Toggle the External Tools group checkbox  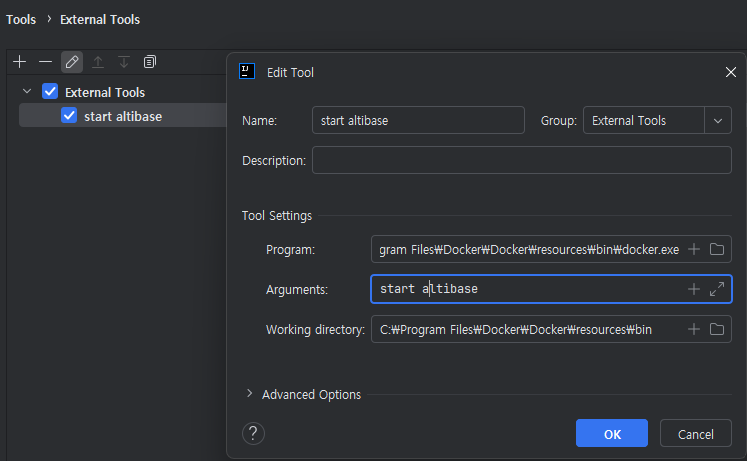tap(51, 92)
